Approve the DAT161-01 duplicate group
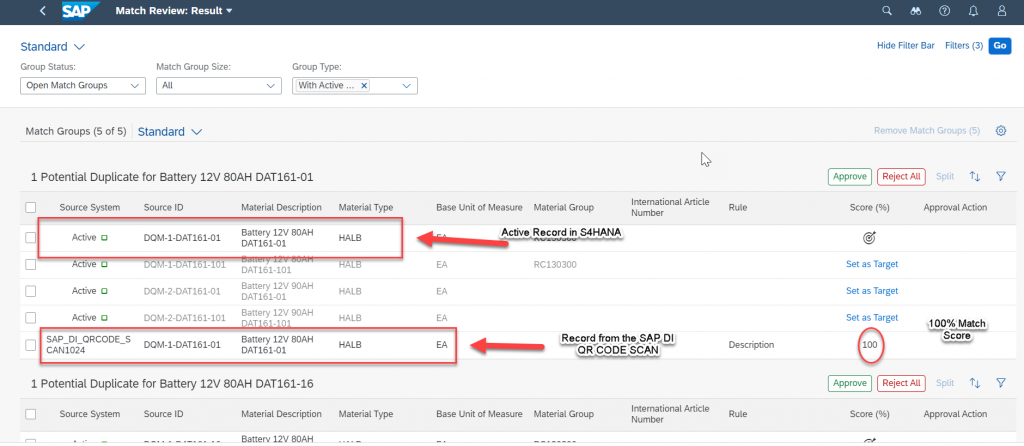The image size is (1024, 446). (850, 176)
